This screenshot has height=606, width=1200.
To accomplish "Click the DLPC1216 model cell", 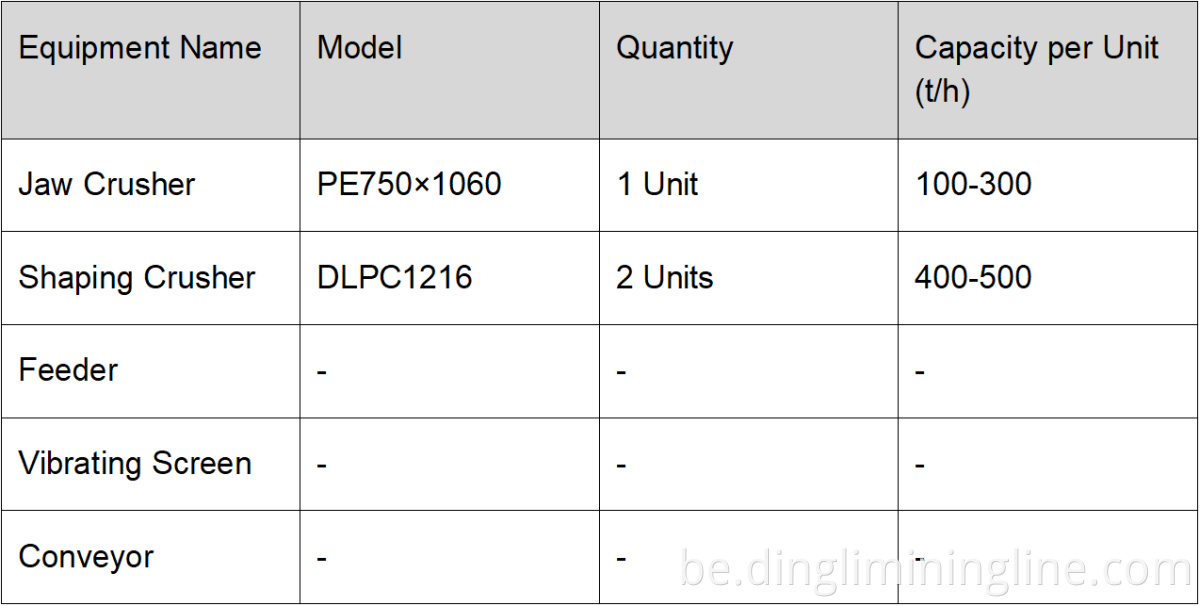I will tap(394, 278).
